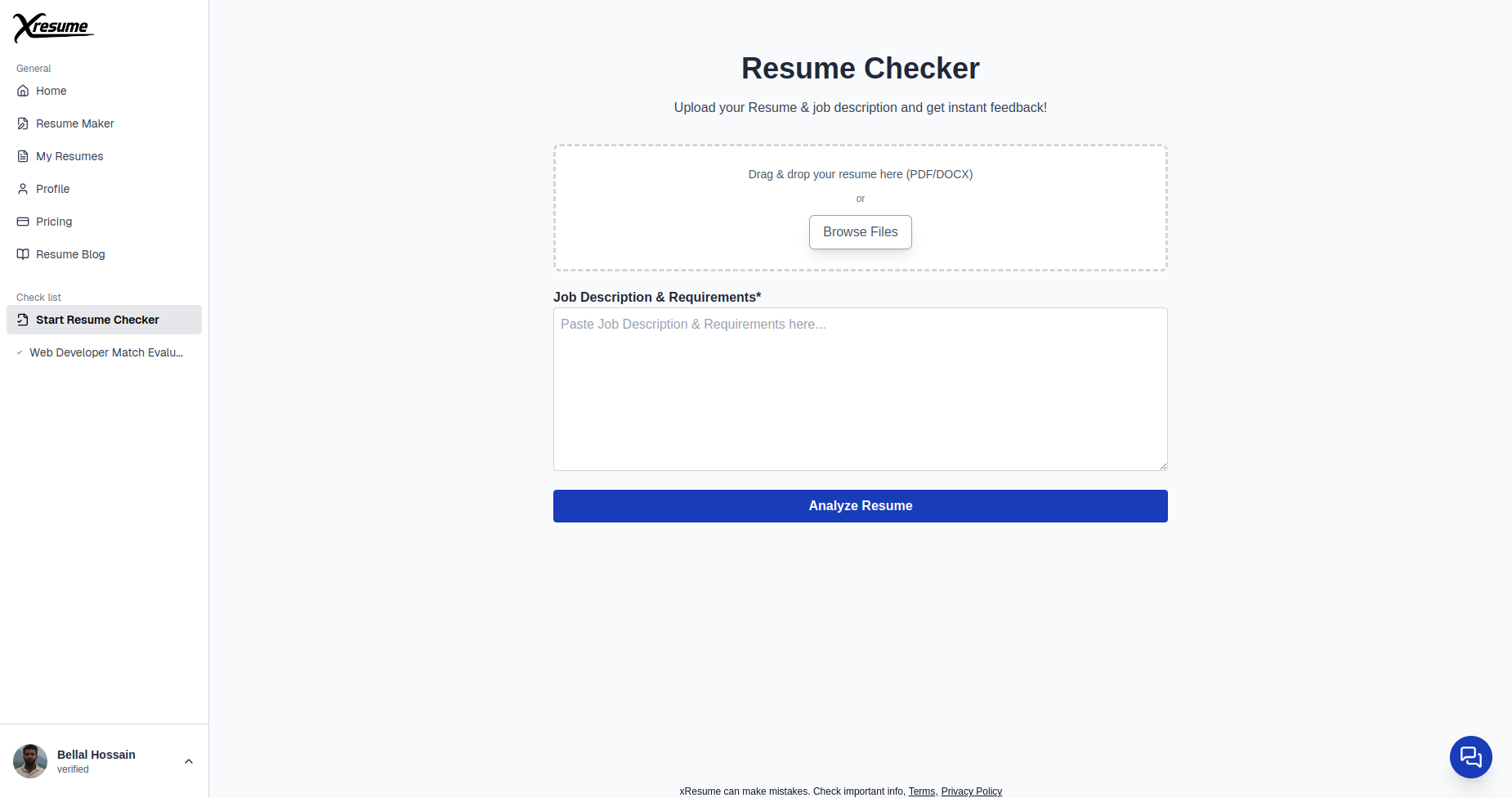Screen dimensions: 1512x798
Task: Select Start Resume Checker under Check list
Action: pos(97,320)
